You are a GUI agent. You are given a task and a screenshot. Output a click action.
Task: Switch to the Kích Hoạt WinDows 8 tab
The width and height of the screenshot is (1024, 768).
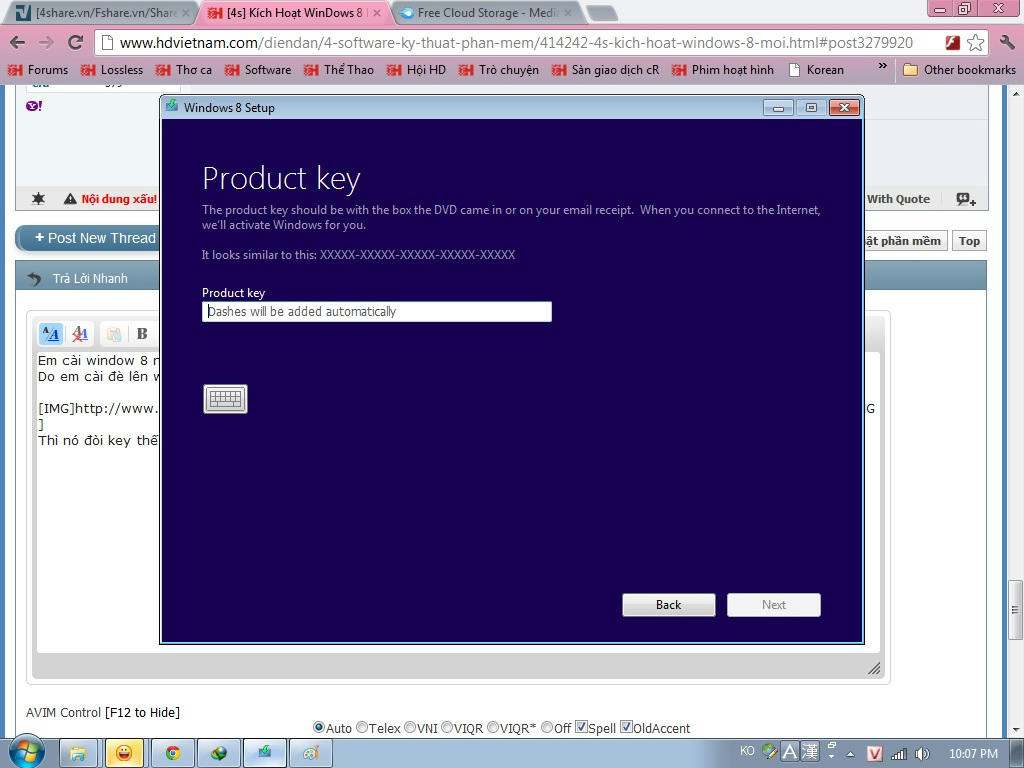[x=294, y=12]
